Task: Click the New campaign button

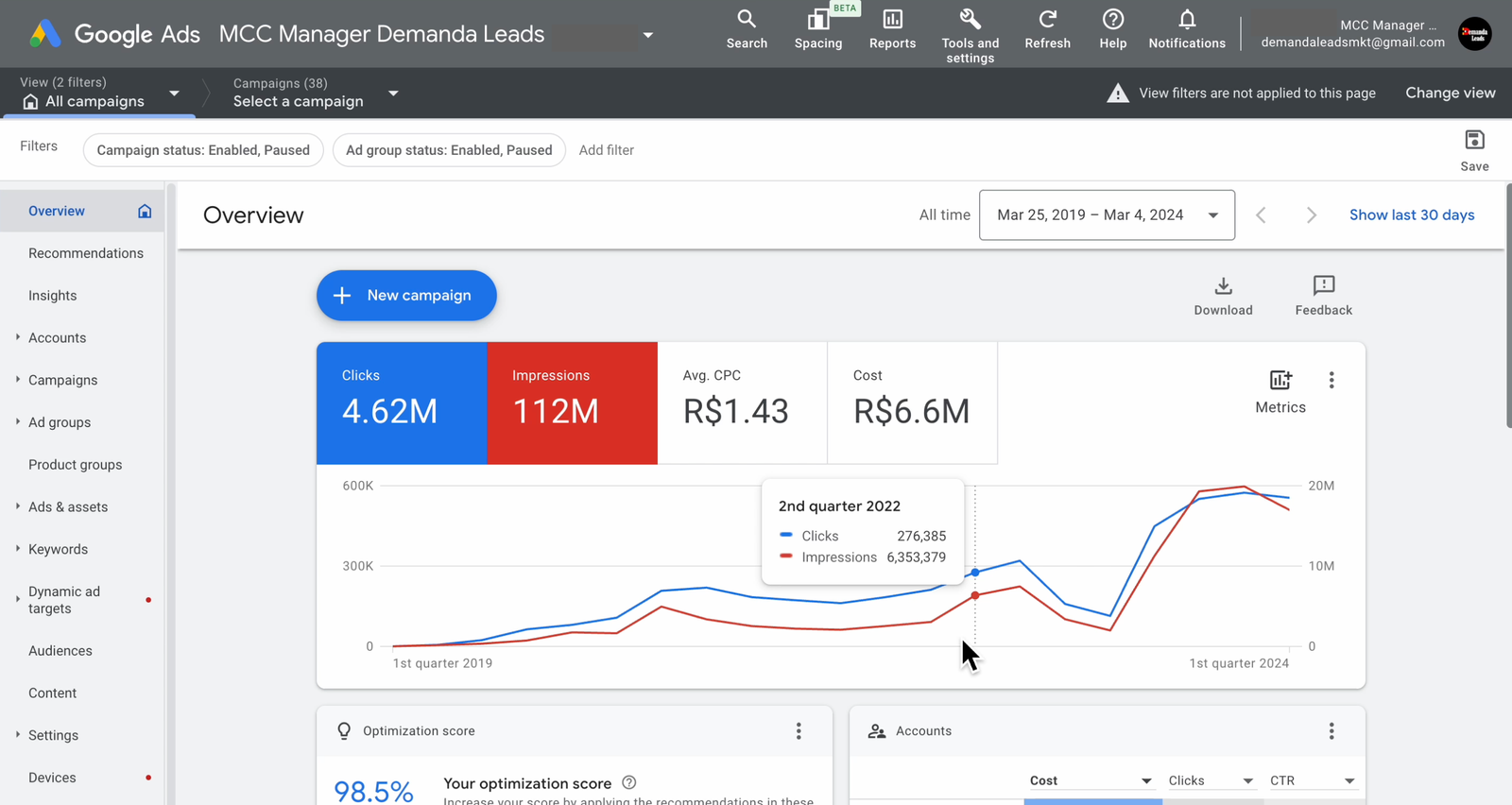Action: pyautogui.click(x=406, y=296)
